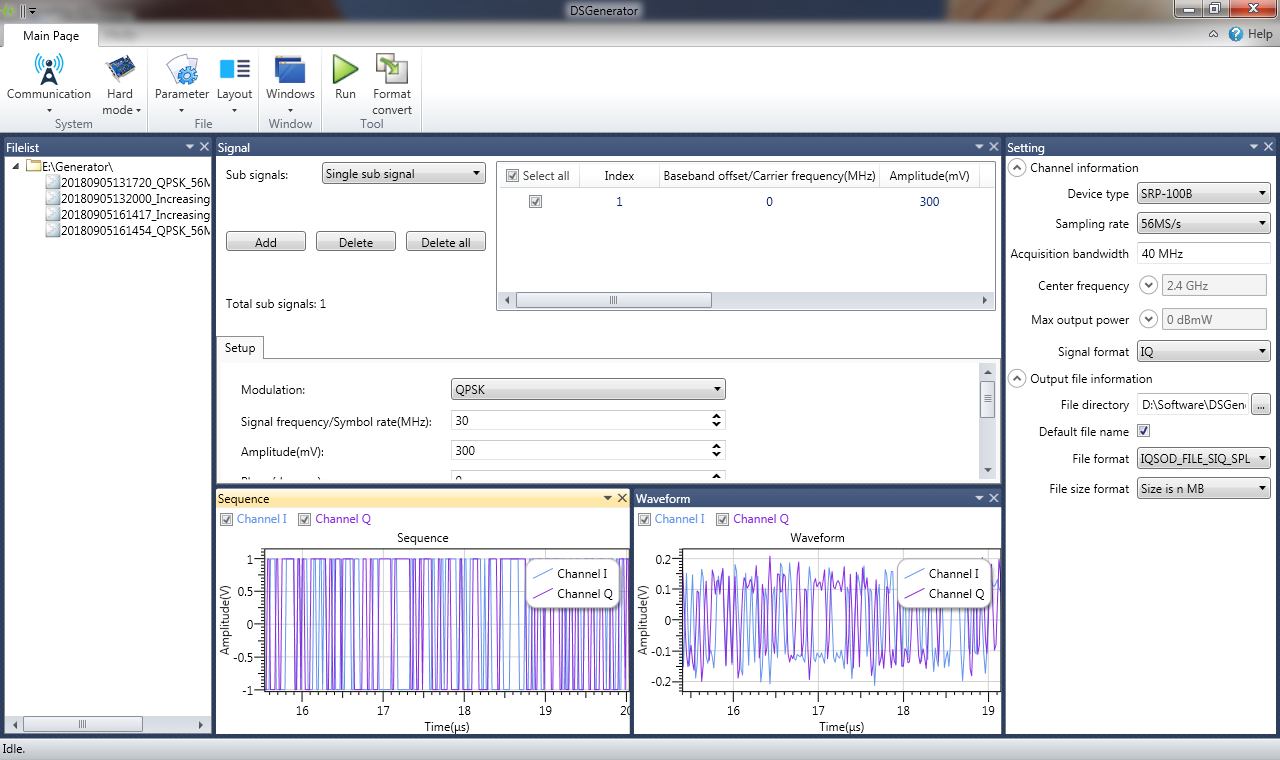Screen dimensions: 1280x760
Task: Collapse the Channel information section
Action: coord(1016,168)
